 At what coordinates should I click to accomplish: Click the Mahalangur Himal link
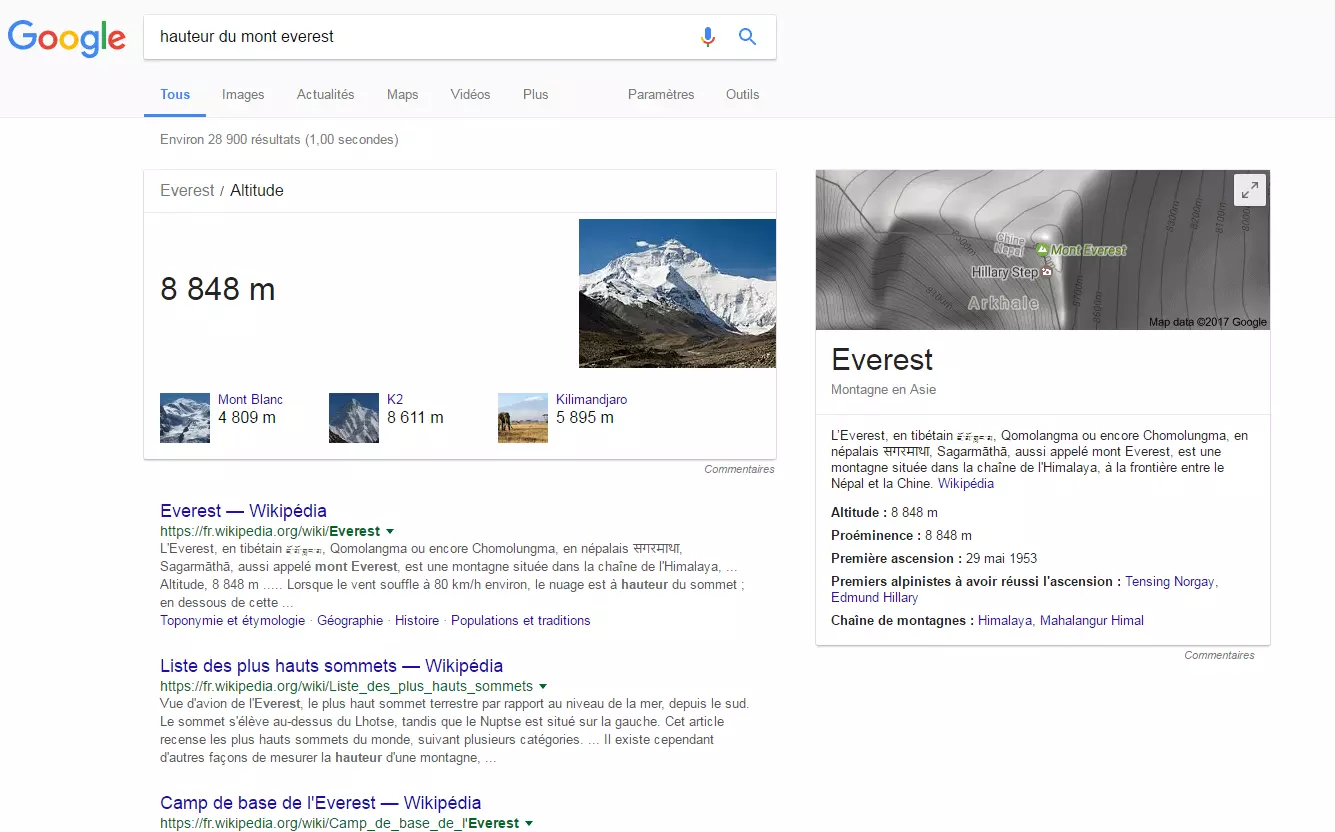pyautogui.click(x=1092, y=620)
